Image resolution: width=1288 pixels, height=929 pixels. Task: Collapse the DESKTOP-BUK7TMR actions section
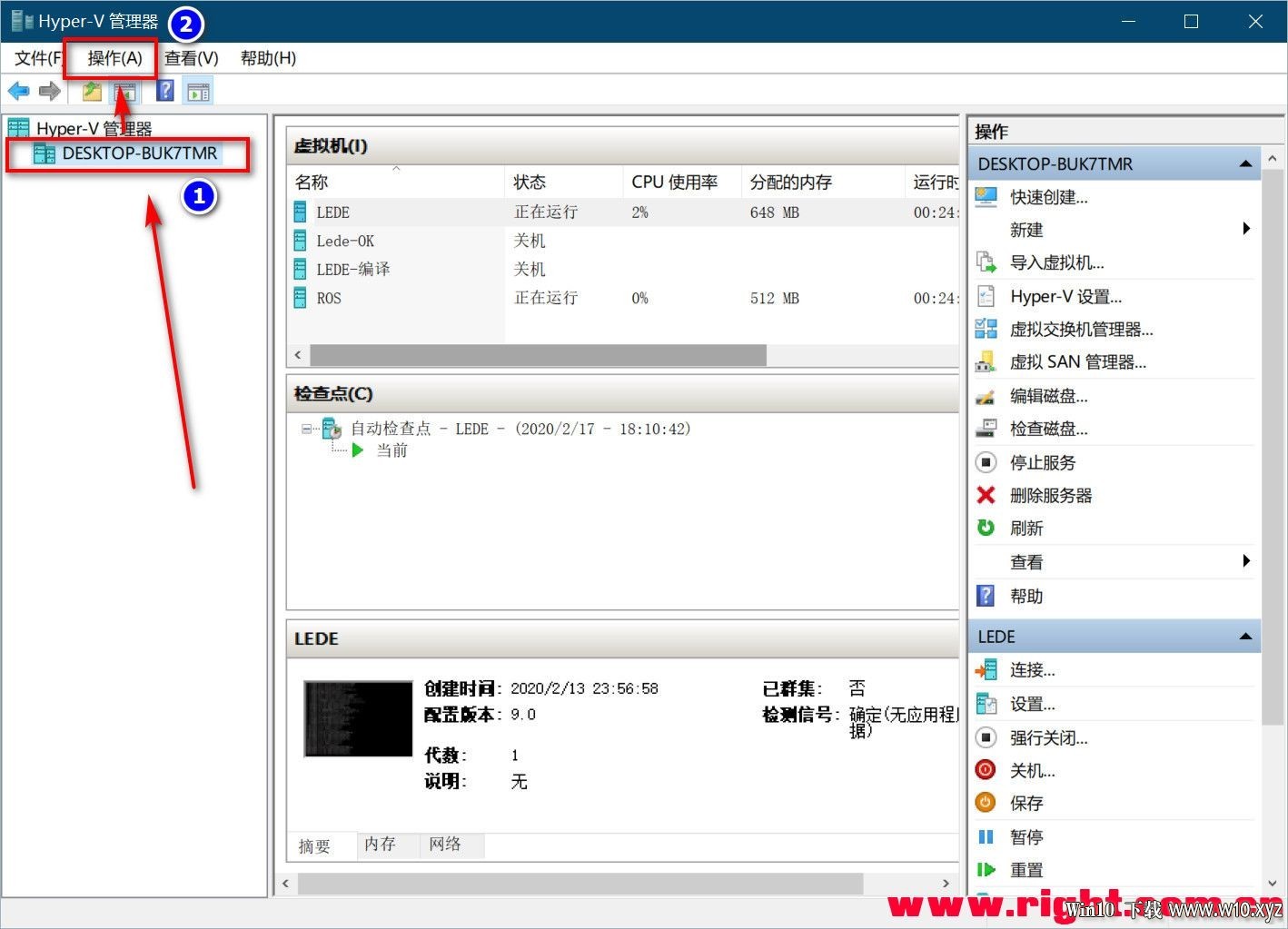point(1245,164)
